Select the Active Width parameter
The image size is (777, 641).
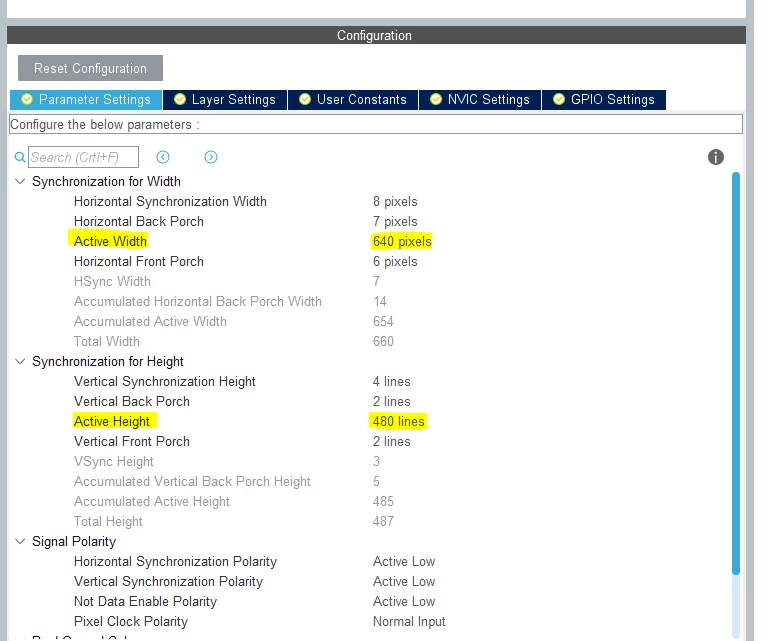(110, 241)
